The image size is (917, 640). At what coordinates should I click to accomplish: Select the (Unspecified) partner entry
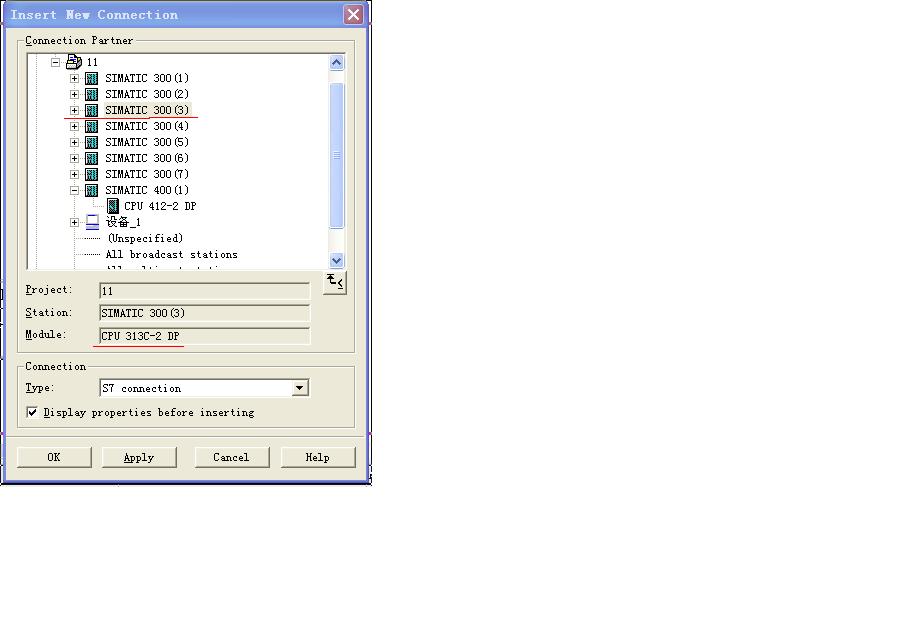click(146, 238)
